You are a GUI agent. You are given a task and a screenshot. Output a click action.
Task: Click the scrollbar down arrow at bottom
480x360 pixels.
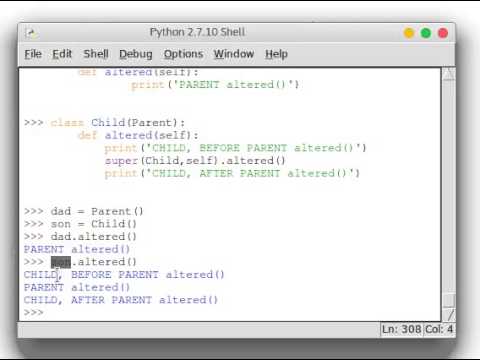tap(449, 315)
